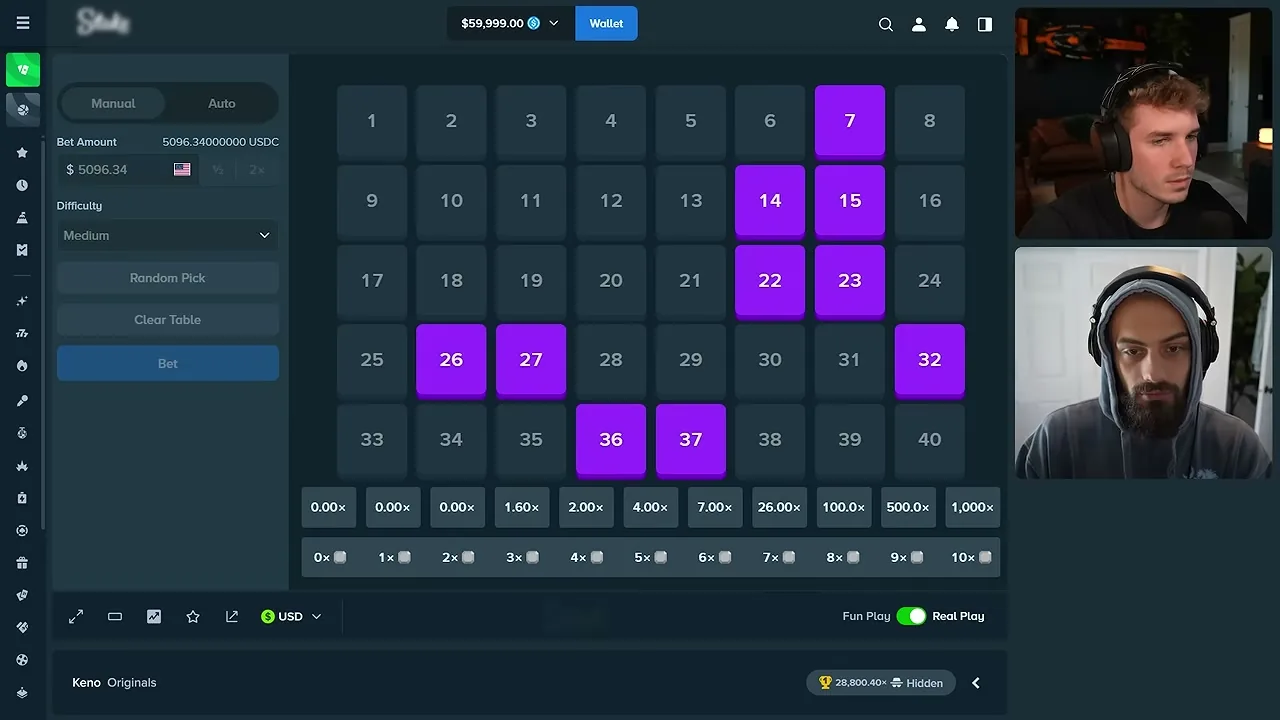This screenshot has width=1280, height=720.
Task: Click the fullscreen expand icon
Action: [76, 617]
